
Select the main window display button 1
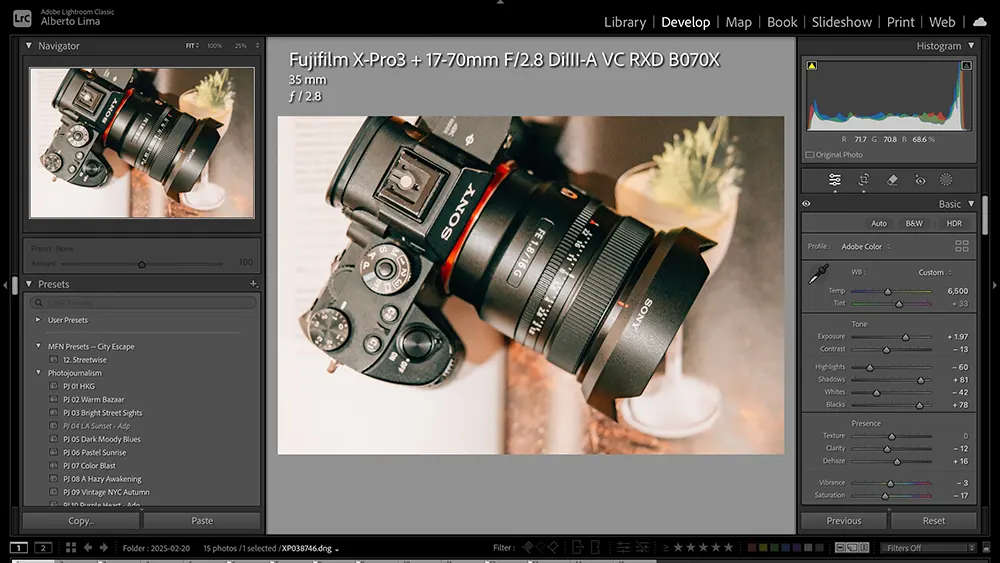pos(18,548)
